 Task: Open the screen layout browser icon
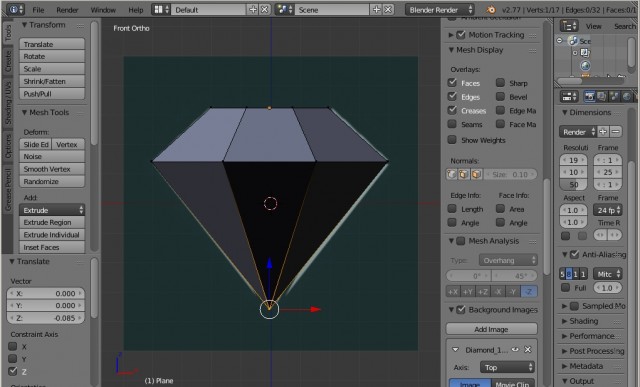point(160,9)
